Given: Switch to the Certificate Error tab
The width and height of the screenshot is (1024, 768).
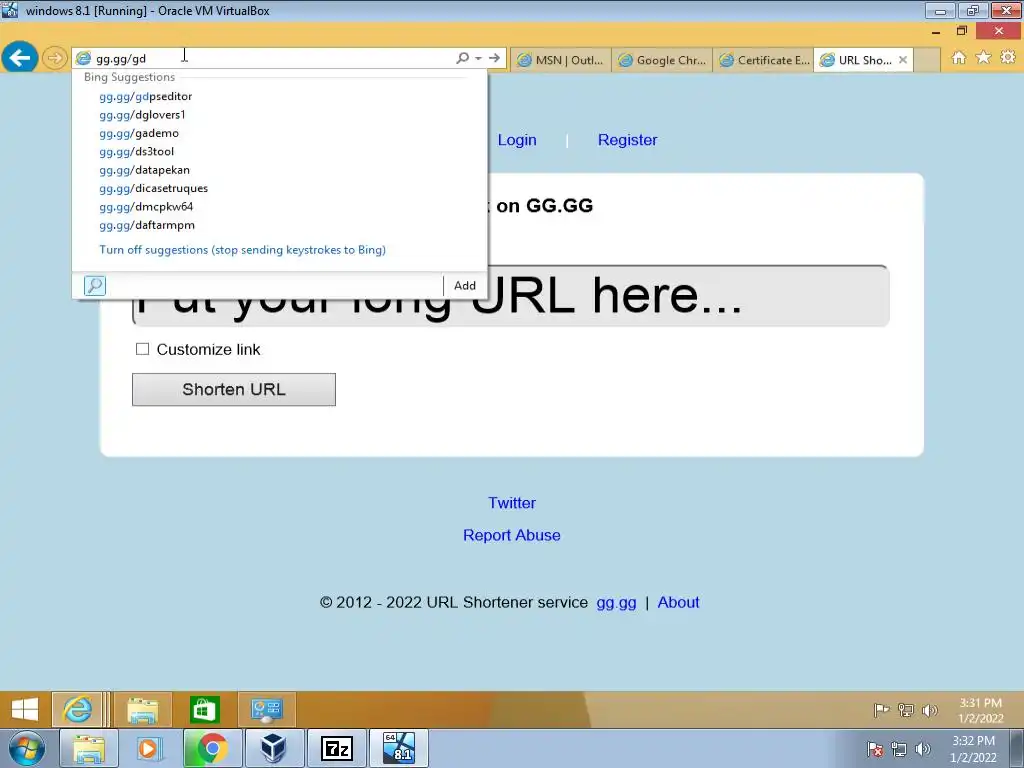Looking at the screenshot, I should [763, 60].
